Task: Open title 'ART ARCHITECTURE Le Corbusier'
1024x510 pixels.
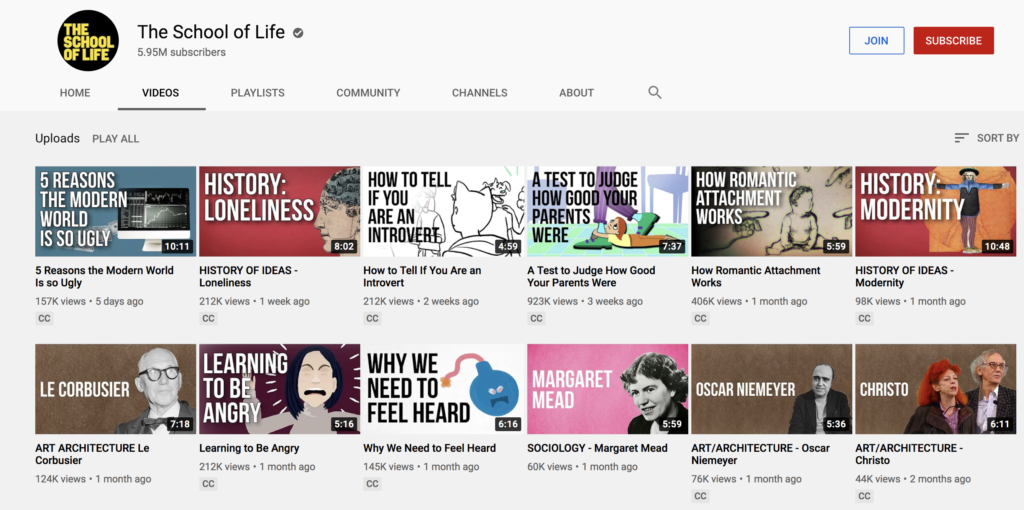Action: 92,454
